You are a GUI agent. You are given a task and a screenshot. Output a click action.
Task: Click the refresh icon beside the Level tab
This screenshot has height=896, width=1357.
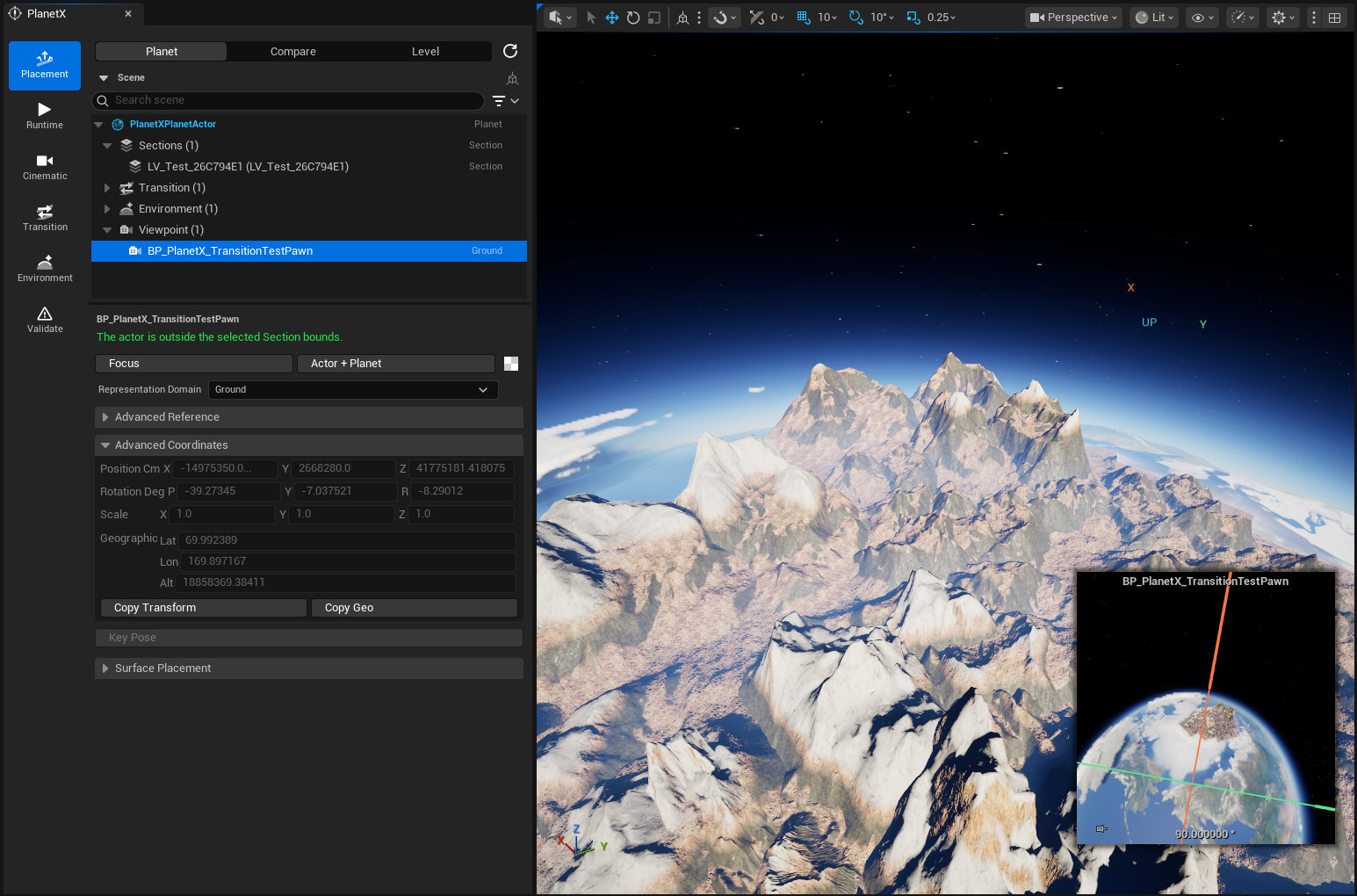510,51
